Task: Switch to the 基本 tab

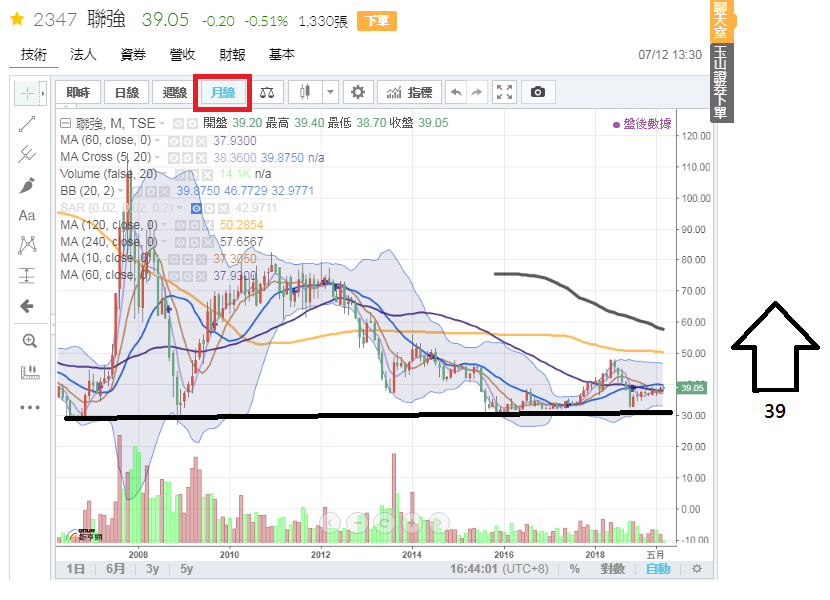Action: point(282,55)
